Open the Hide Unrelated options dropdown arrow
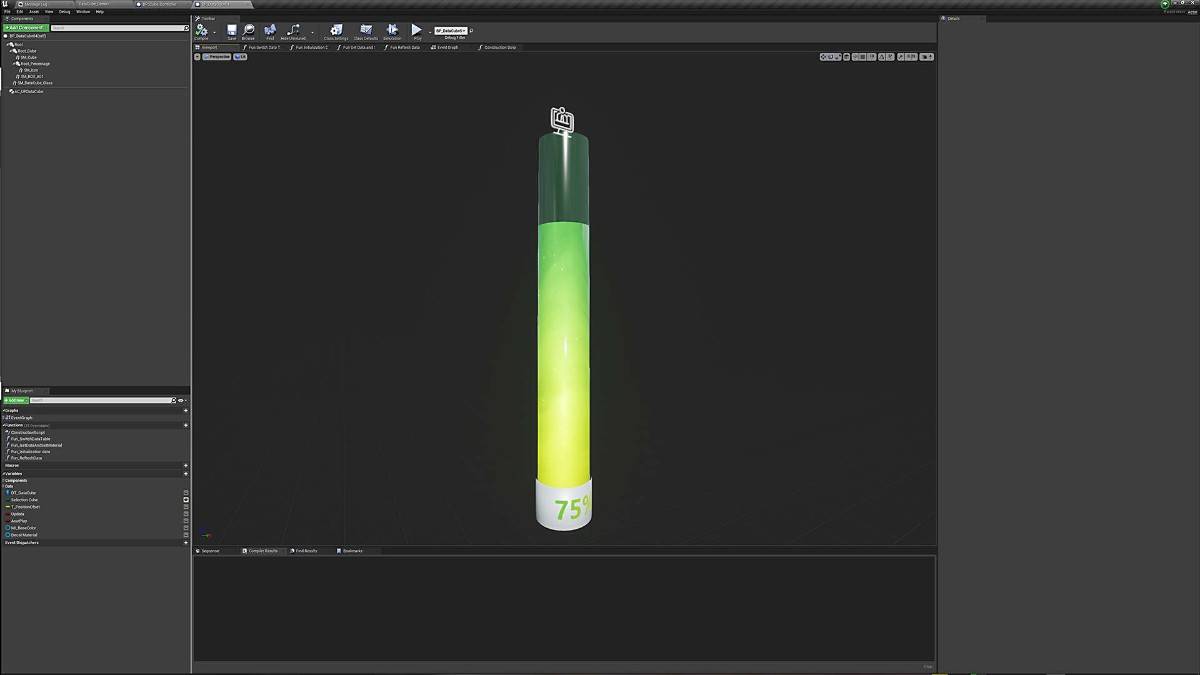The image size is (1200, 675). click(x=312, y=32)
